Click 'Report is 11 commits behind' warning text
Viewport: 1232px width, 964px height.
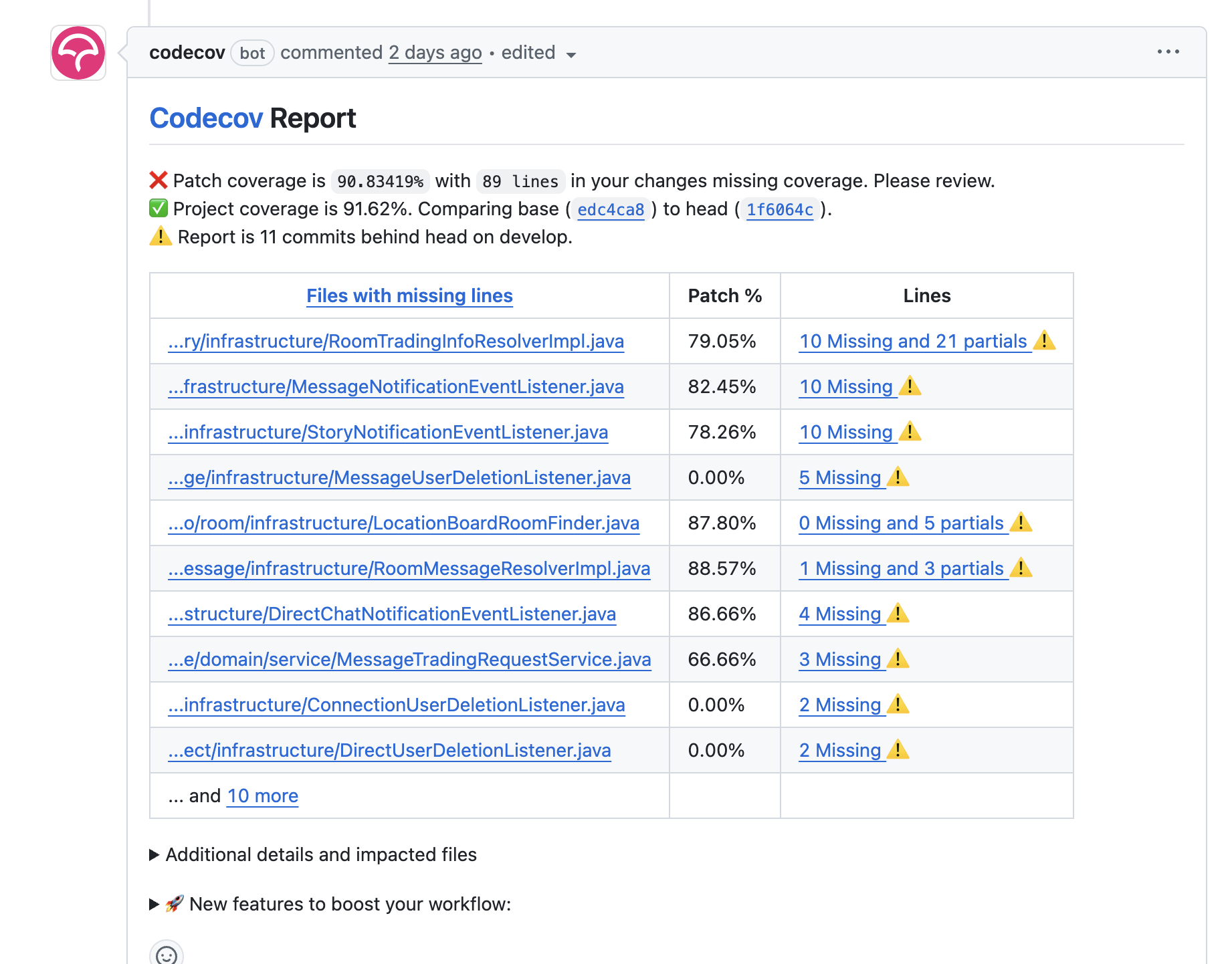click(375, 237)
